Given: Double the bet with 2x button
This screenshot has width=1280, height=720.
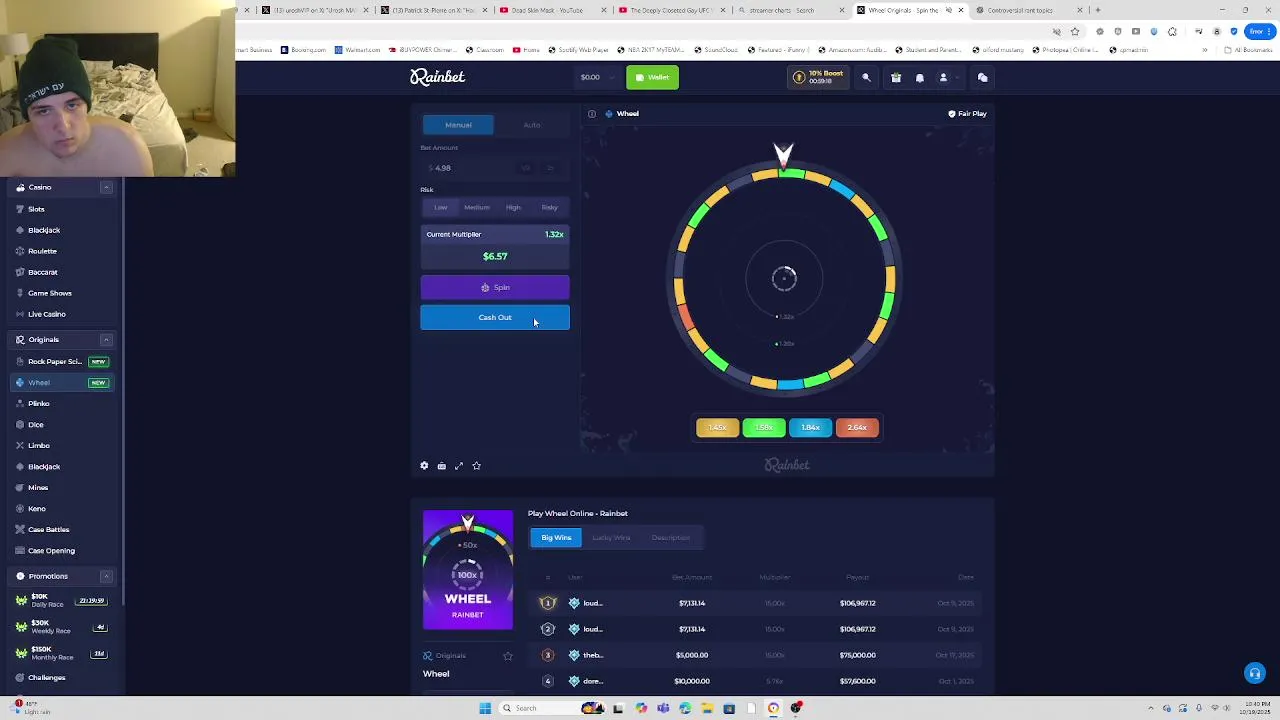Looking at the screenshot, I should pos(551,168).
